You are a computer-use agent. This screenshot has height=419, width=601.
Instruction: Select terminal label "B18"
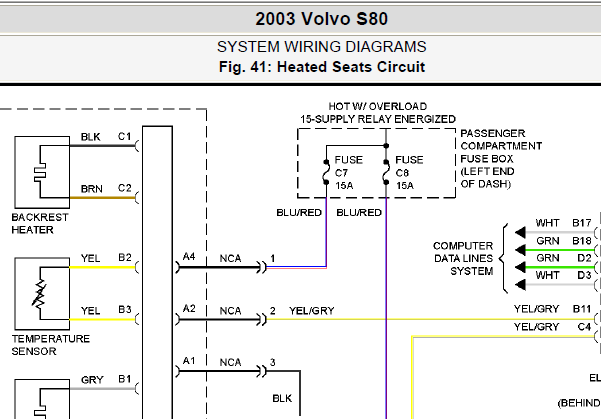tap(582, 241)
